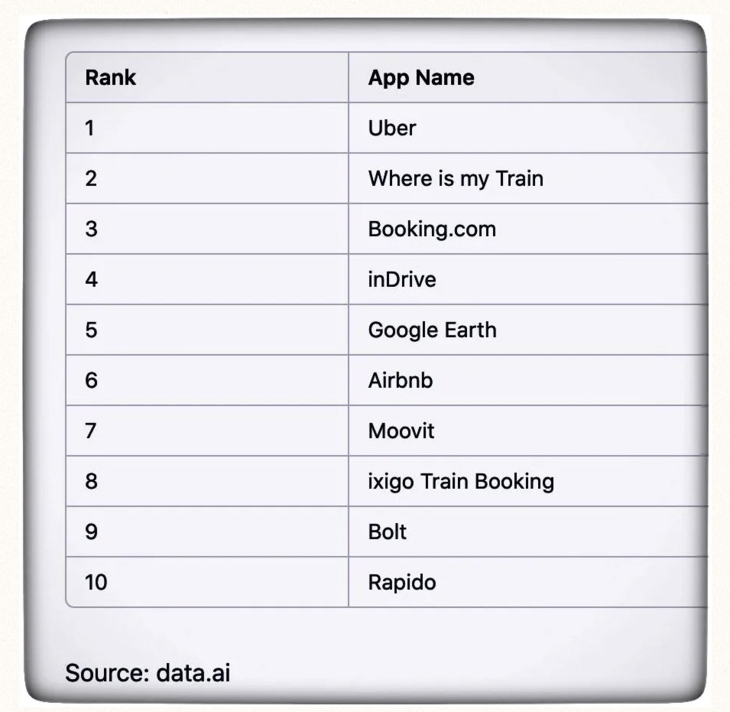This screenshot has width=730, height=712.
Task: Click the rank number 1 cell
Action: point(91,128)
